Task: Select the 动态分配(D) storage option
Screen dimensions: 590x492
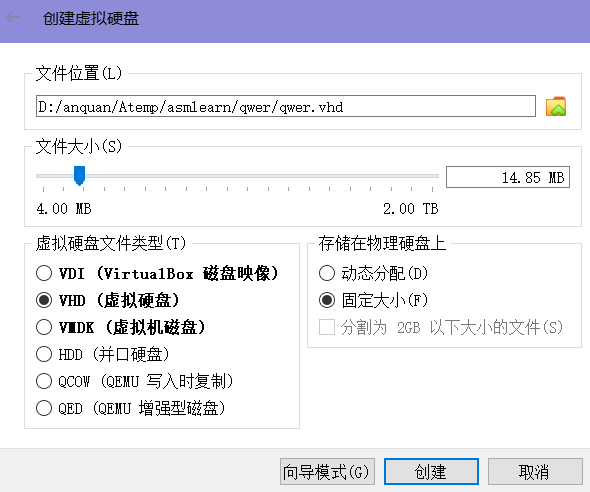Action: [373, 273]
